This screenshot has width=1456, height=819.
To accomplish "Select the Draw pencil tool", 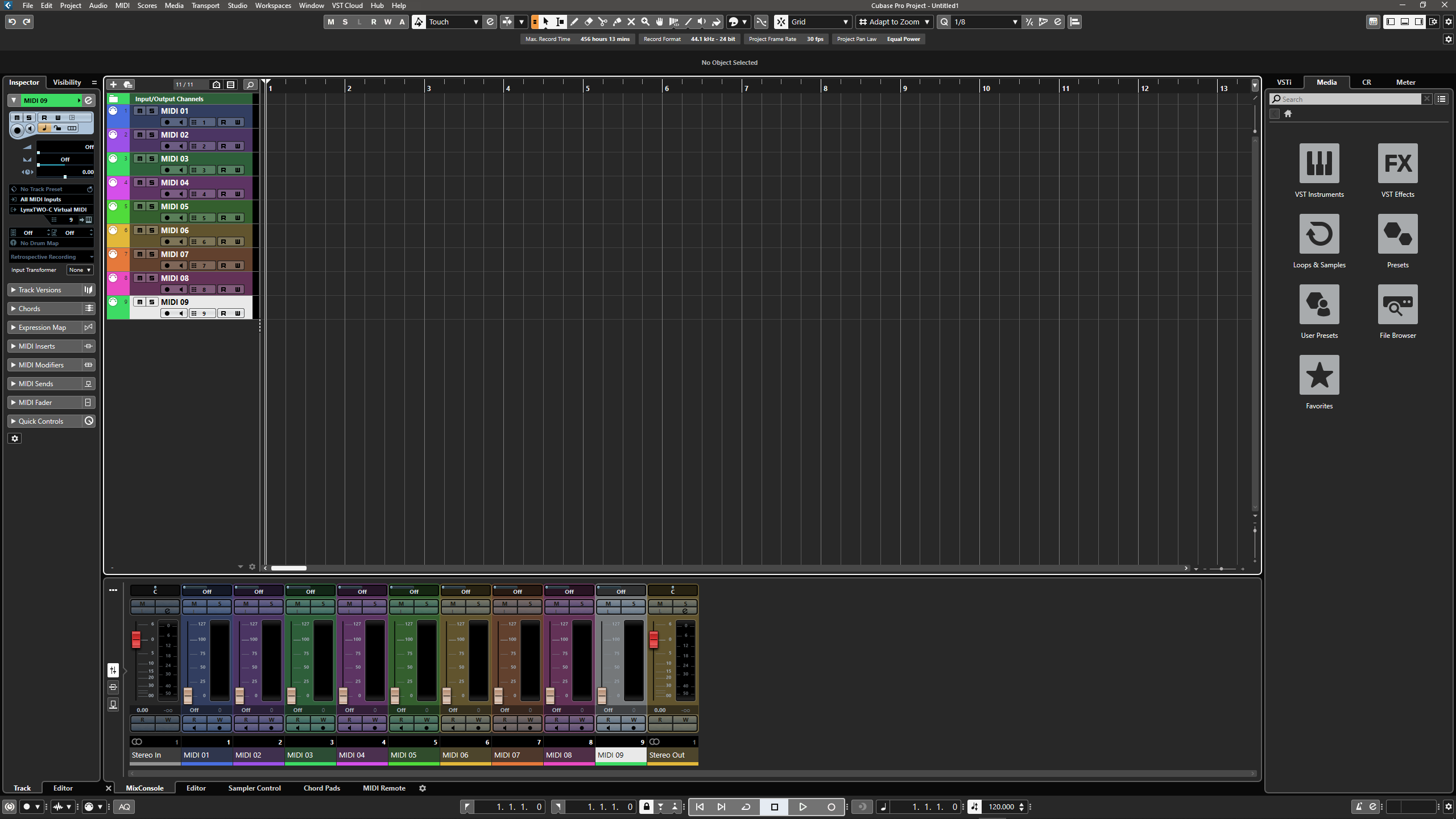I will [574, 22].
